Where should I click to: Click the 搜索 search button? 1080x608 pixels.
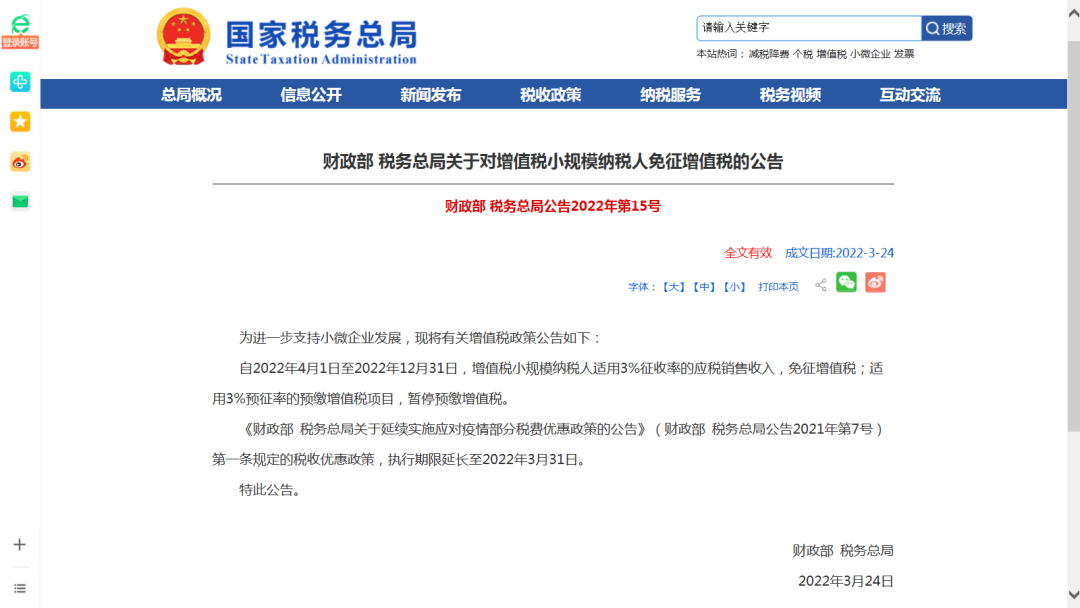(947, 28)
